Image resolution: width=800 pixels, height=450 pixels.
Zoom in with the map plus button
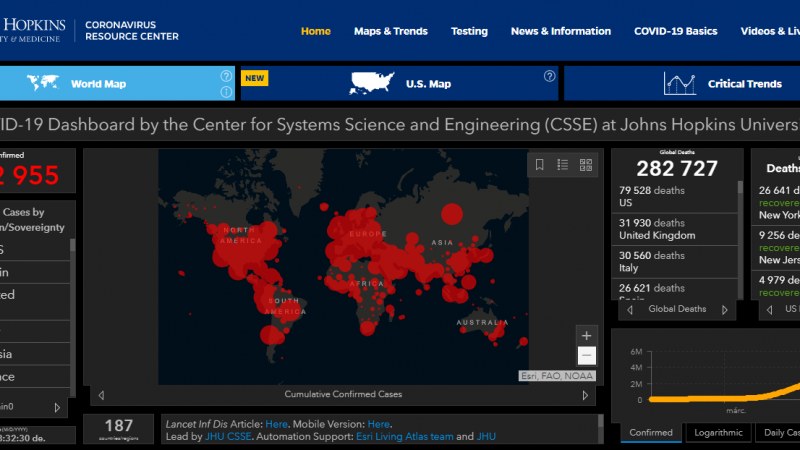tap(586, 335)
